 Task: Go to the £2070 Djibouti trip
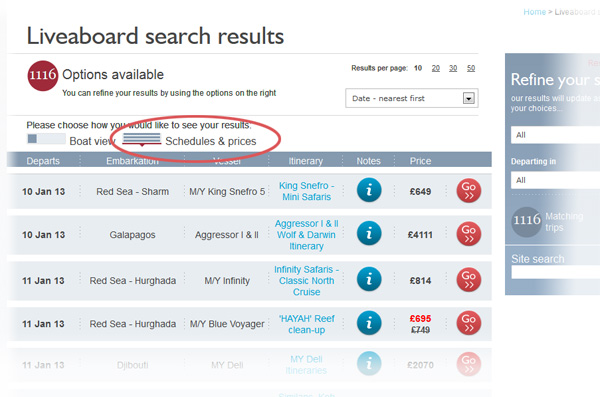[x=468, y=364]
